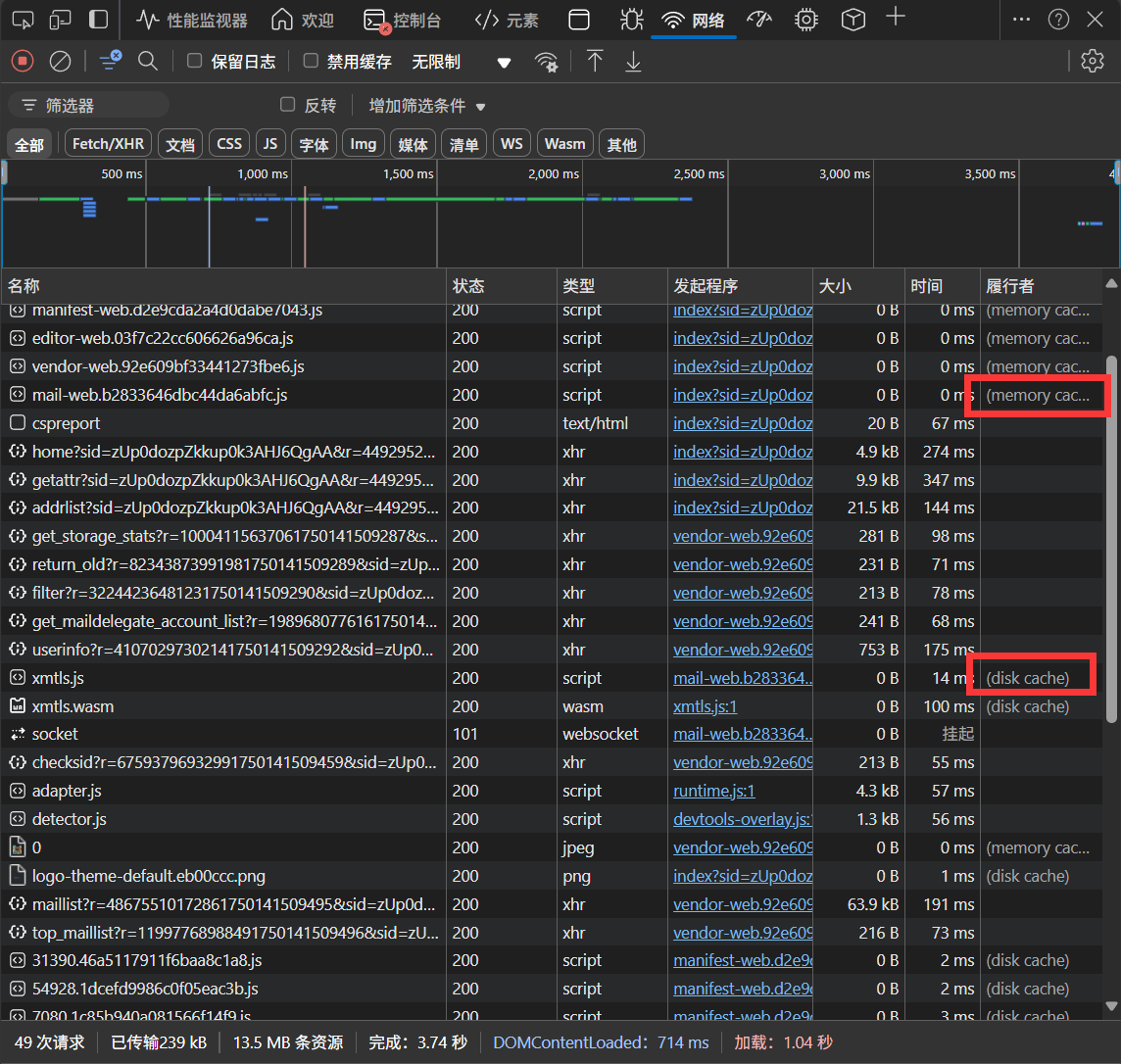The image size is (1121, 1064).
Task: Clear the network log
Action: click(60, 62)
